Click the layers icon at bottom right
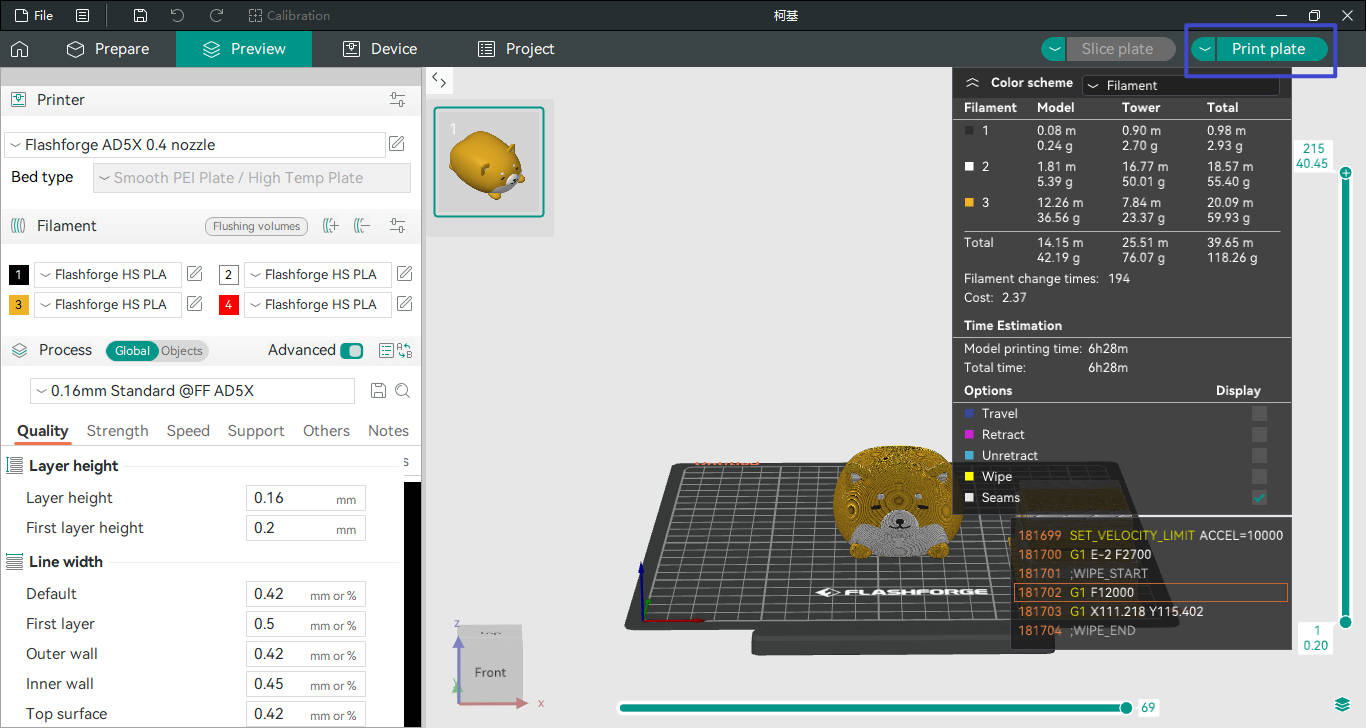1366x728 pixels. pos(1343,705)
